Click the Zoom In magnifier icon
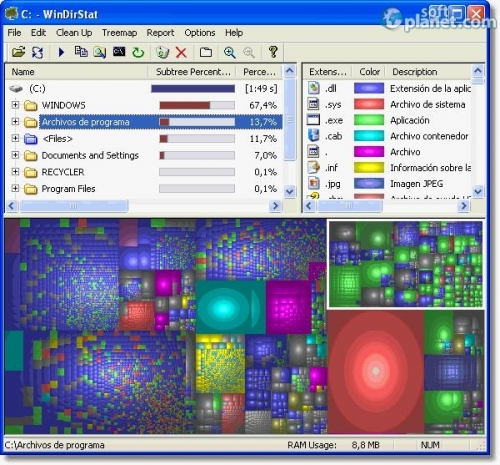This screenshot has width=500, height=465. (230, 52)
